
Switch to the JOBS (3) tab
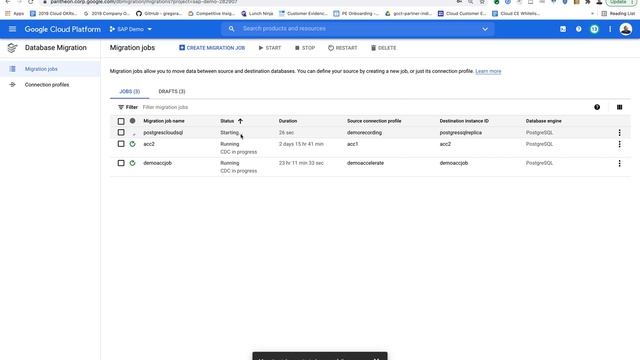coord(129,91)
